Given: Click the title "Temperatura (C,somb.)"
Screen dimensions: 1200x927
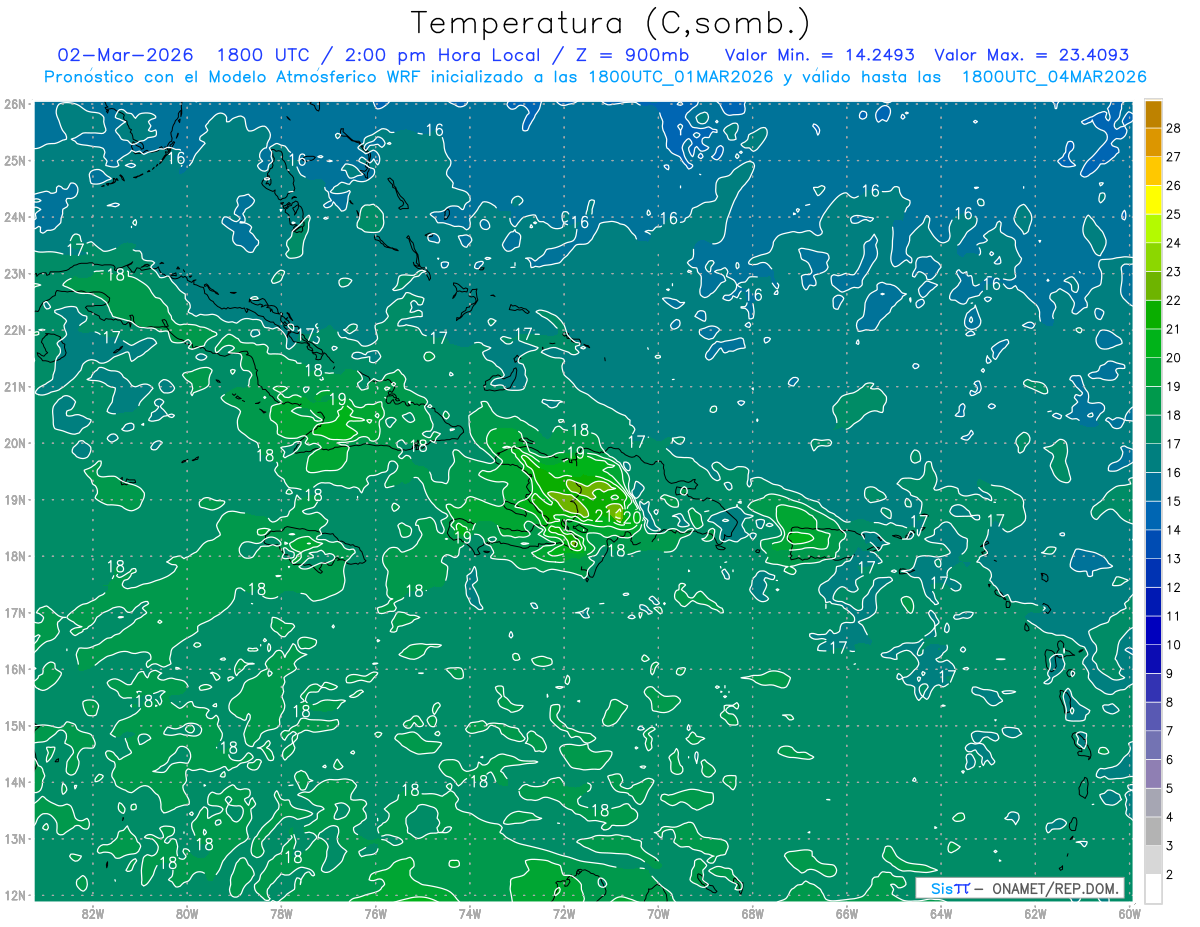Looking at the screenshot, I should [x=611, y=24].
